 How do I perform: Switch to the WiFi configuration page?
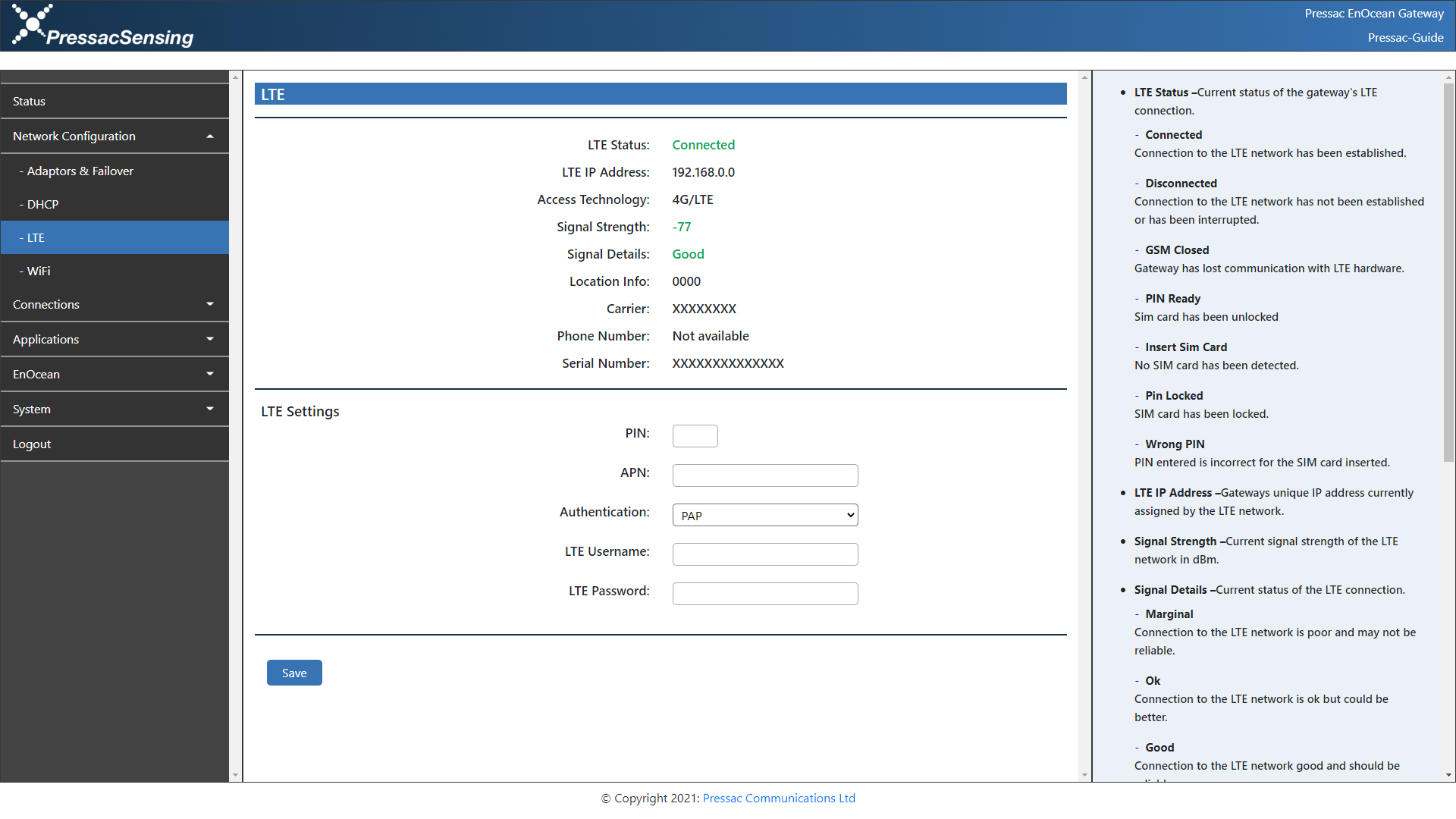click(x=114, y=271)
